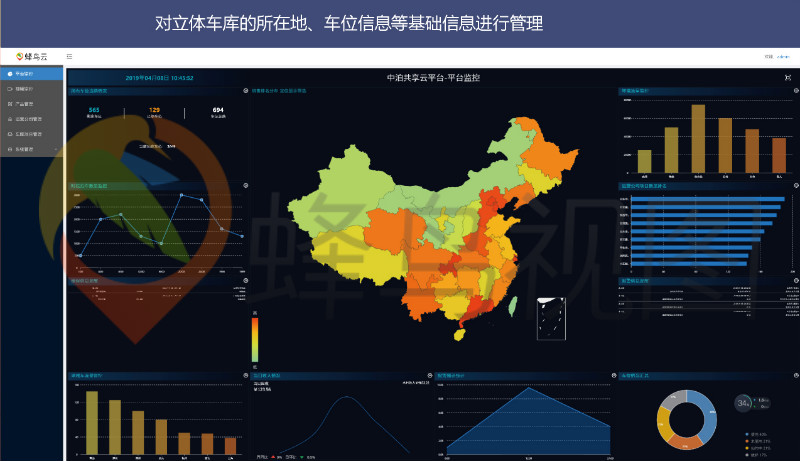Viewport: 800px width, 461px height.
Task: Click the 蜂鸟云 logo
Action: click(32, 57)
